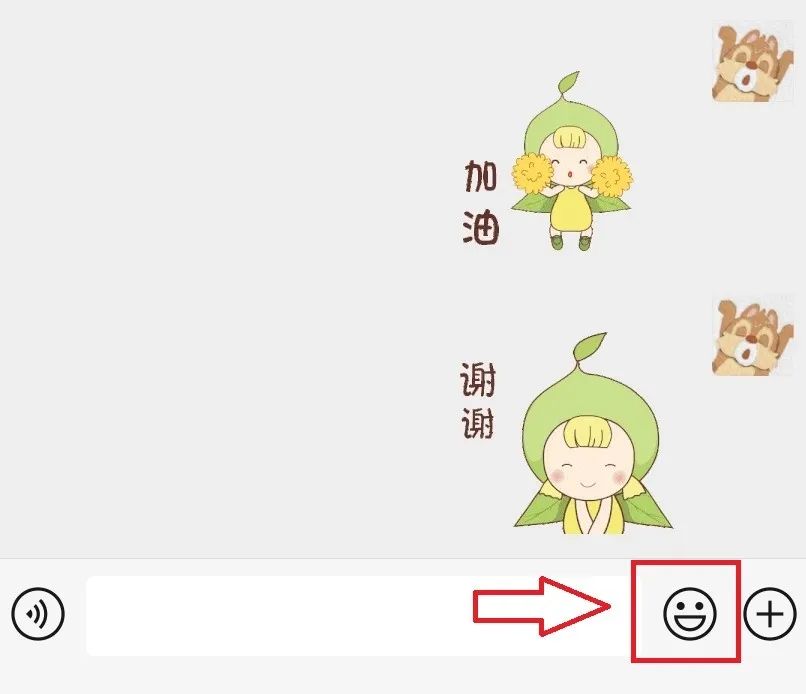Click the smiley face inside the red box
The image size is (806, 694).
pos(689,613)
